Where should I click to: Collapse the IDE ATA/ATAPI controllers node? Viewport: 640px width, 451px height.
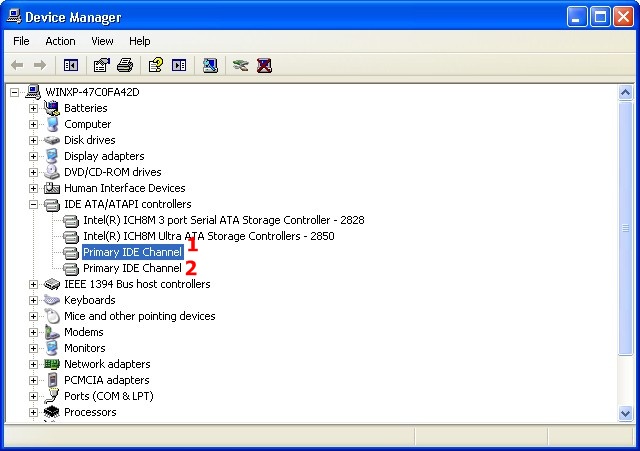point(33,204)
